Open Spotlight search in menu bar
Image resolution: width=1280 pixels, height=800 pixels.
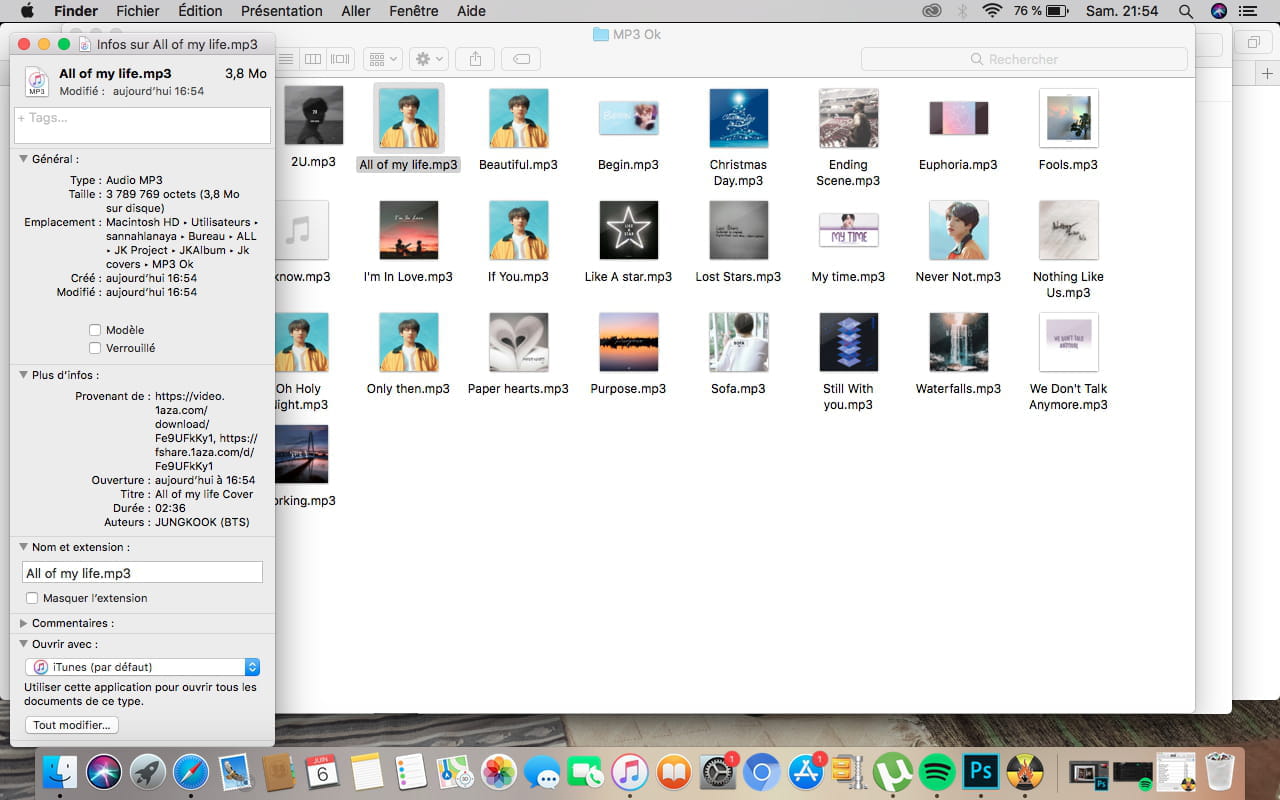pyautogui.click(x=1185, y=11)
